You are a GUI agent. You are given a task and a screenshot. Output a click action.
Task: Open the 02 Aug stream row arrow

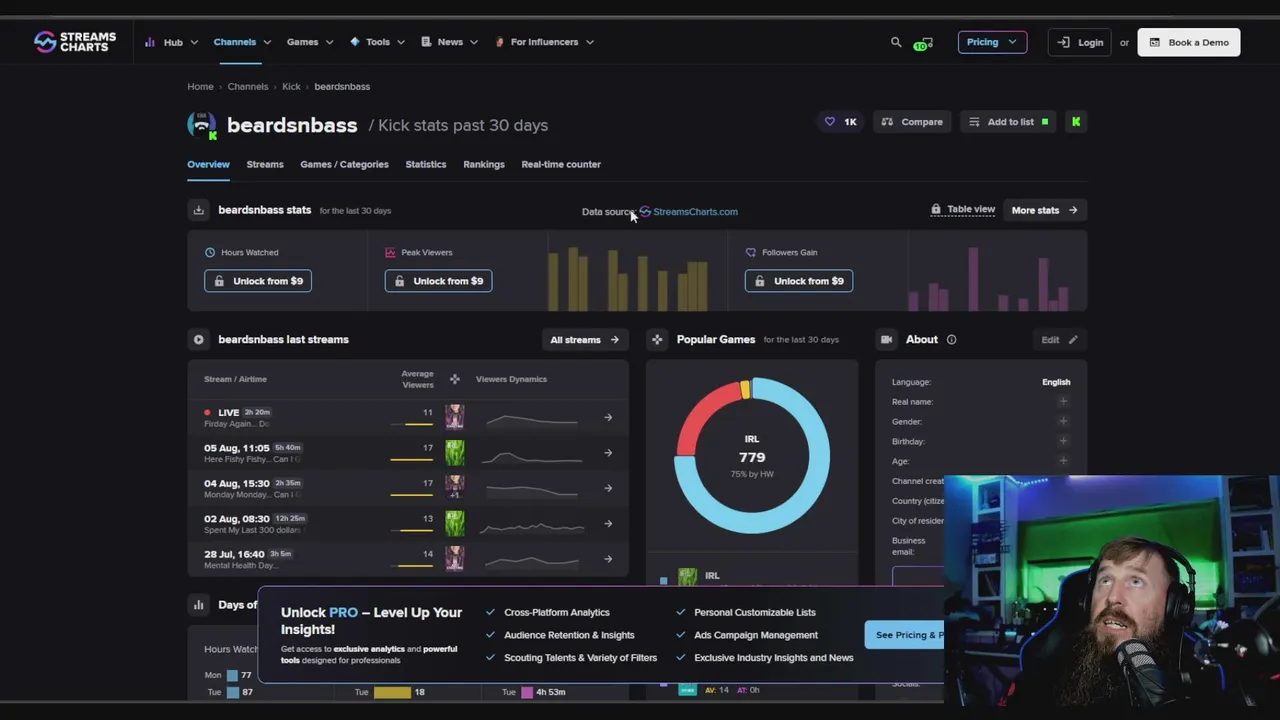608,524
